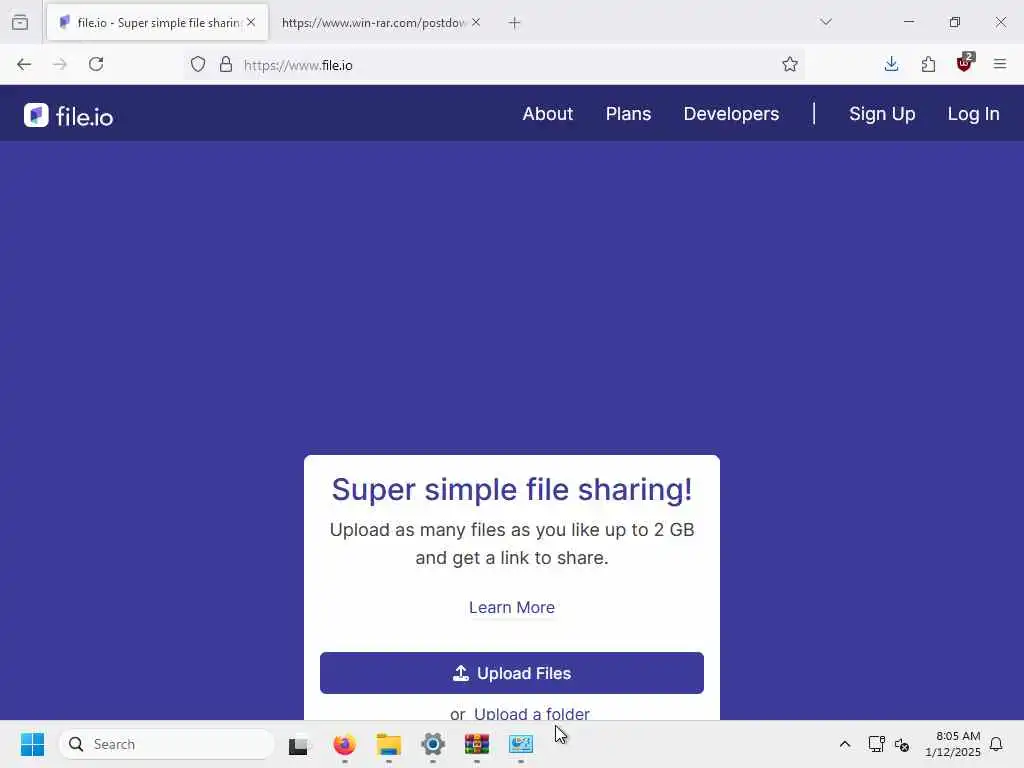Go forward to the next page
Screen dimensions: 1024x768
(60, 64)
